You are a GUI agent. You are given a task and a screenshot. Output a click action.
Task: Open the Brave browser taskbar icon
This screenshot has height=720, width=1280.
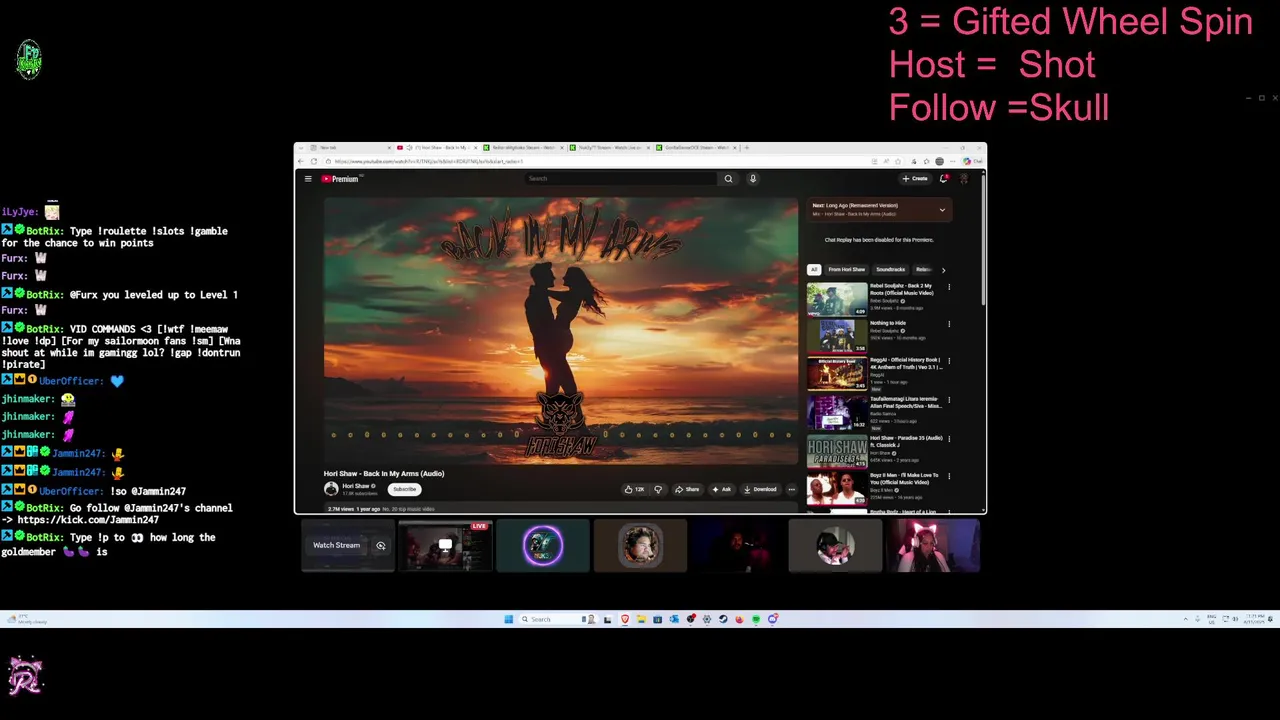click(x=625, y=619)
